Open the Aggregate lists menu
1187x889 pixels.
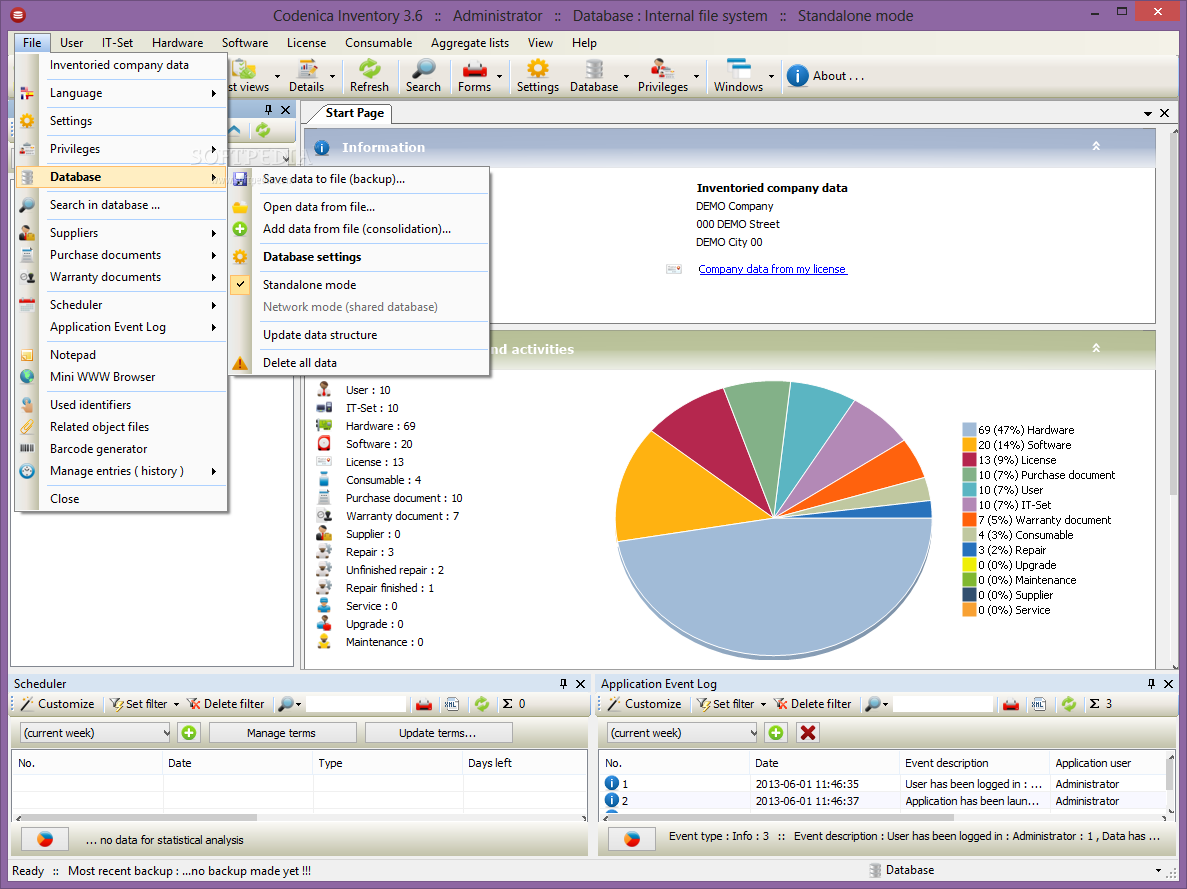[x=469, y=42]
